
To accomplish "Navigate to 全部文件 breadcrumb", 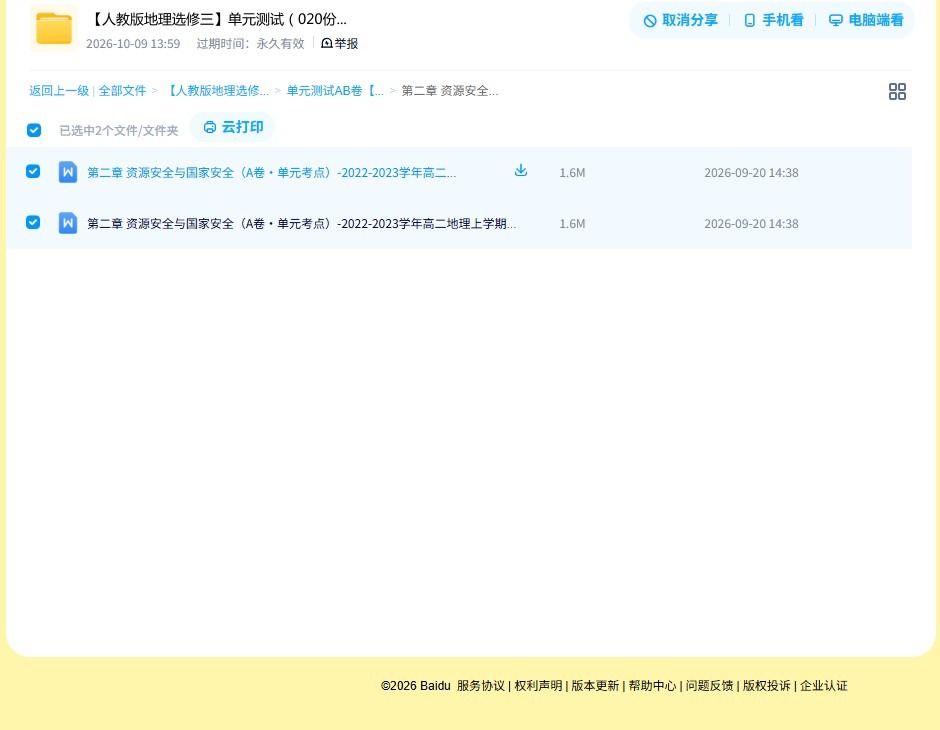I will click(x=122, y=91).
